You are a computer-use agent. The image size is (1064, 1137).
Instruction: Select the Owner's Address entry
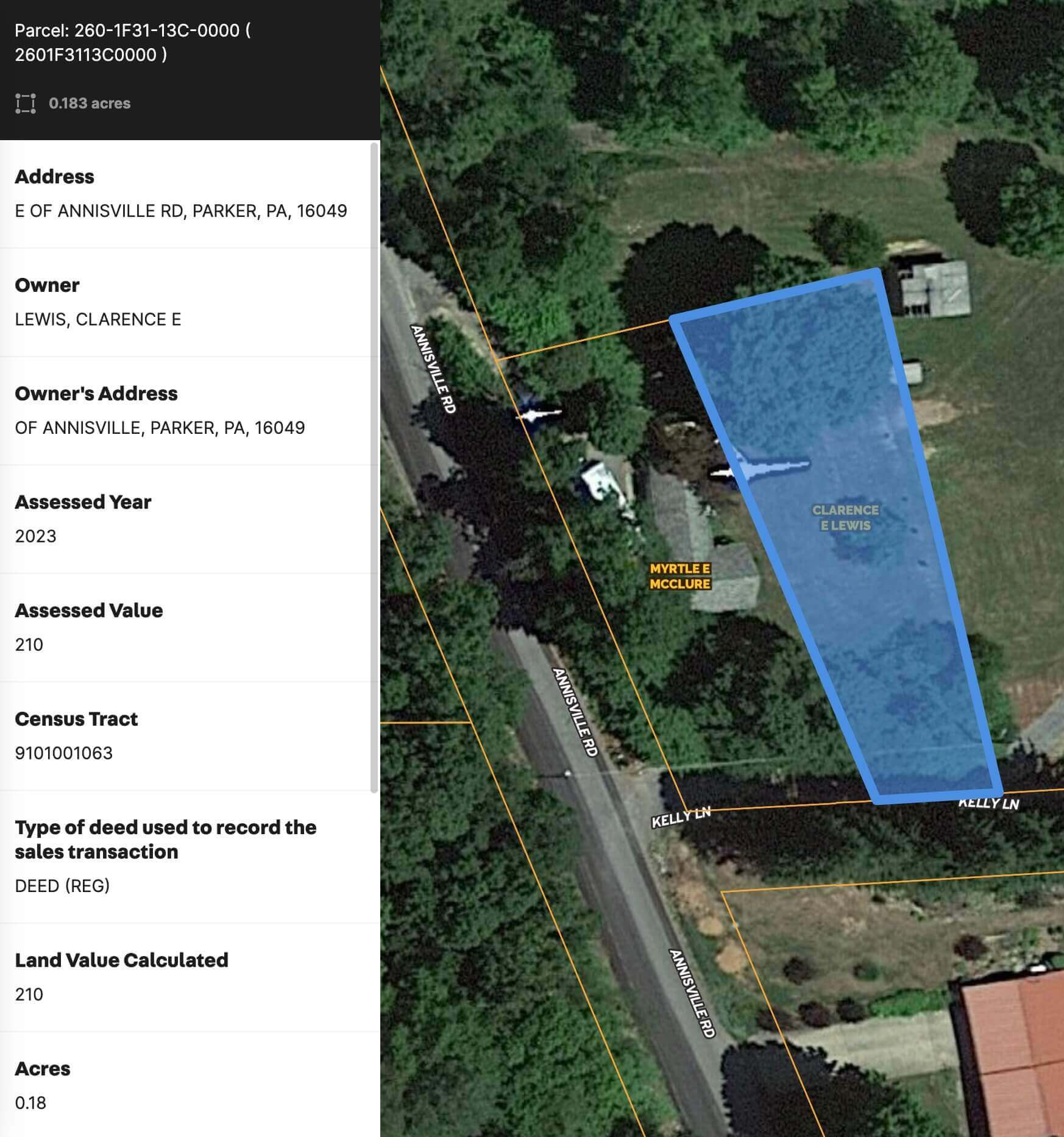[x=160, y=428]
